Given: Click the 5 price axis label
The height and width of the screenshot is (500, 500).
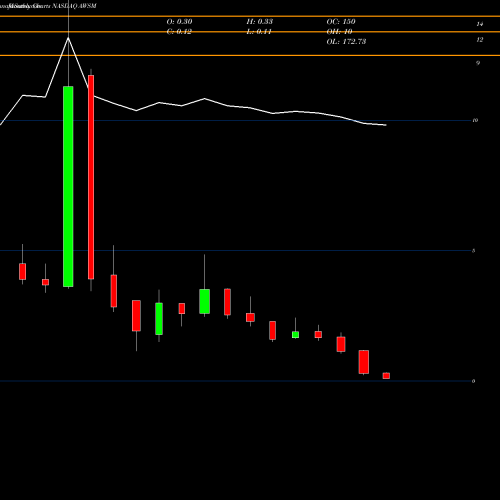Looking at the screenshot, I should click(x=474, y=251).
